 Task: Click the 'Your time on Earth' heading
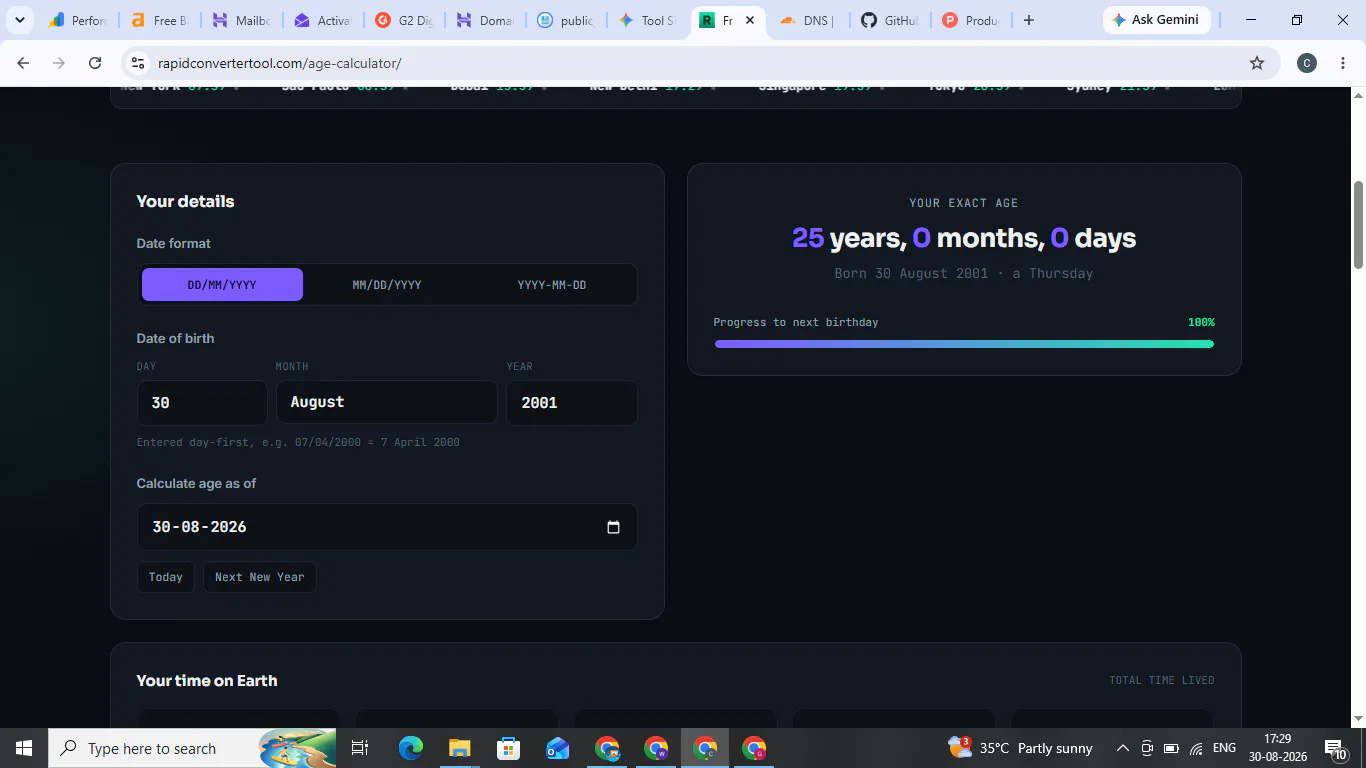(207, 680)
